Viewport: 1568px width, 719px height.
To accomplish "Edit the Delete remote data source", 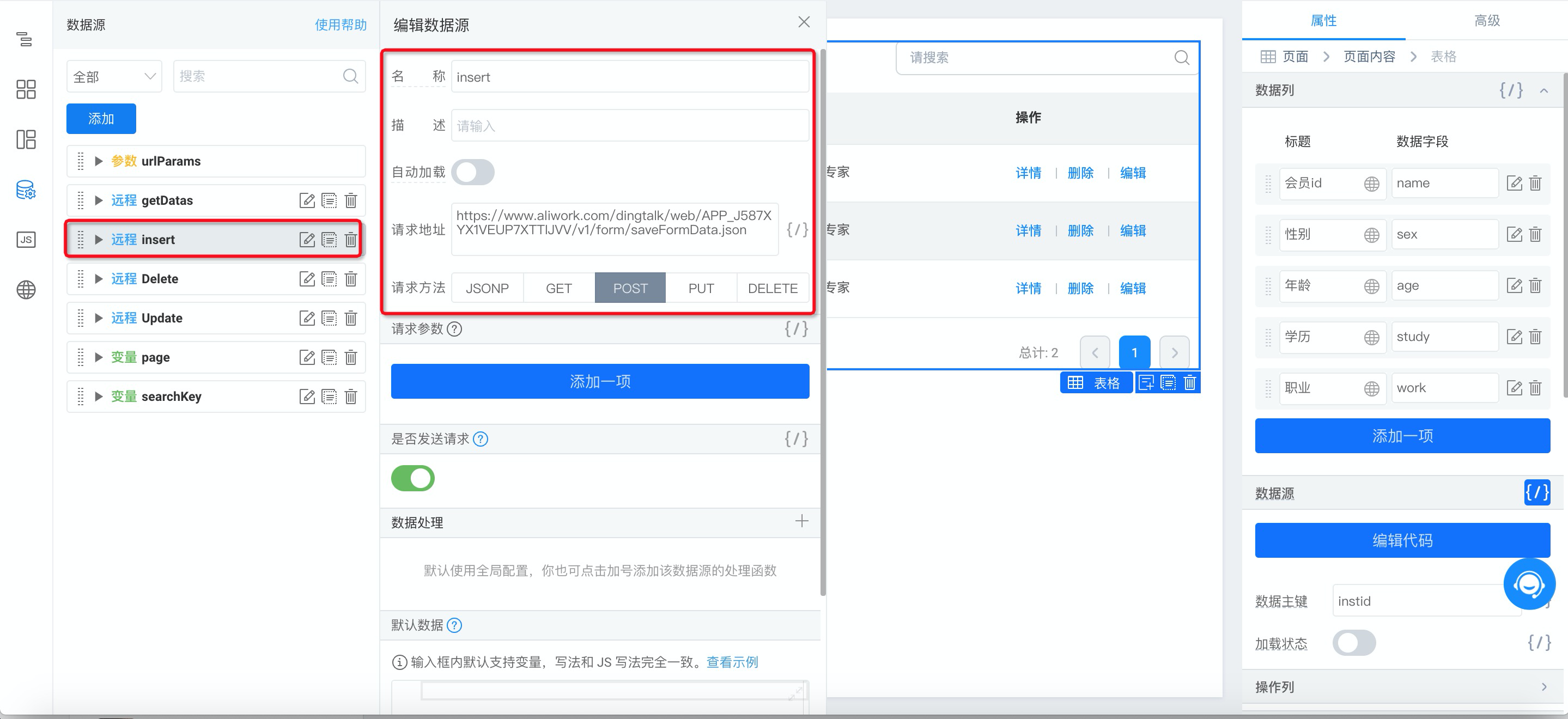I will 307,279.
